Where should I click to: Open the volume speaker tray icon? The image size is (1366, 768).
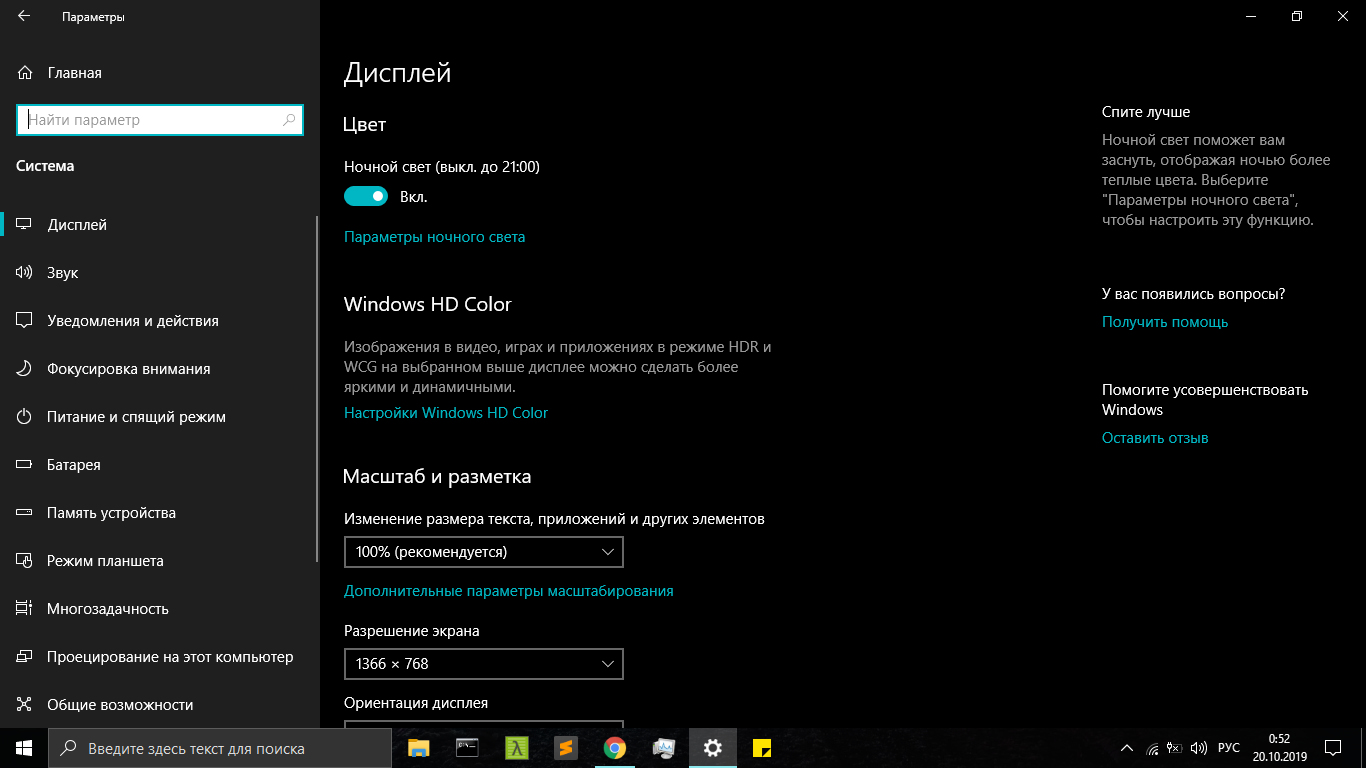[x=1199, y=748]
